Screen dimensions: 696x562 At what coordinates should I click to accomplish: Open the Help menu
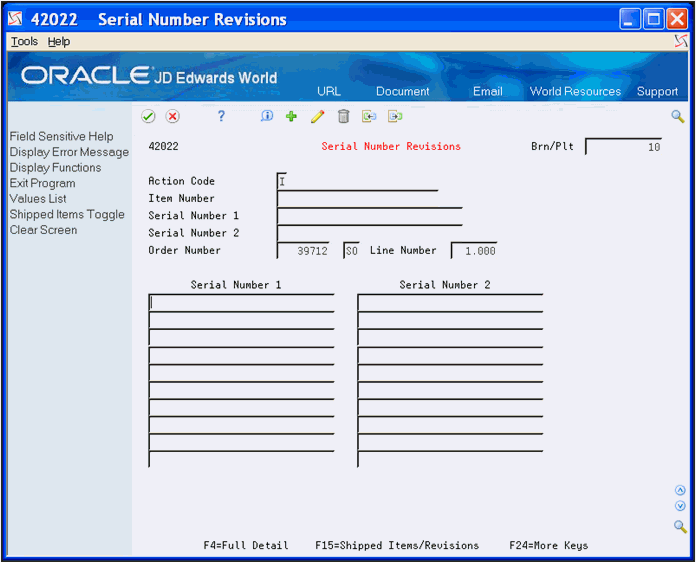(x=59, y=41)
